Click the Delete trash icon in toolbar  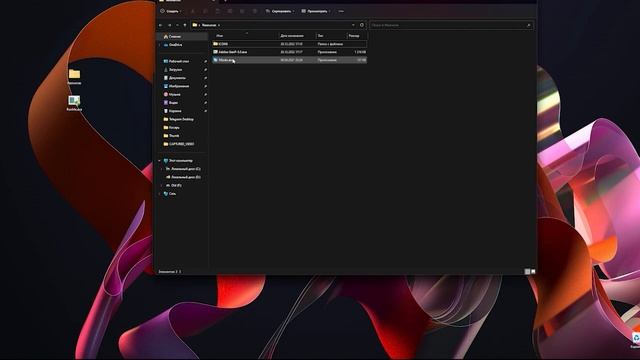coord(255,11)
